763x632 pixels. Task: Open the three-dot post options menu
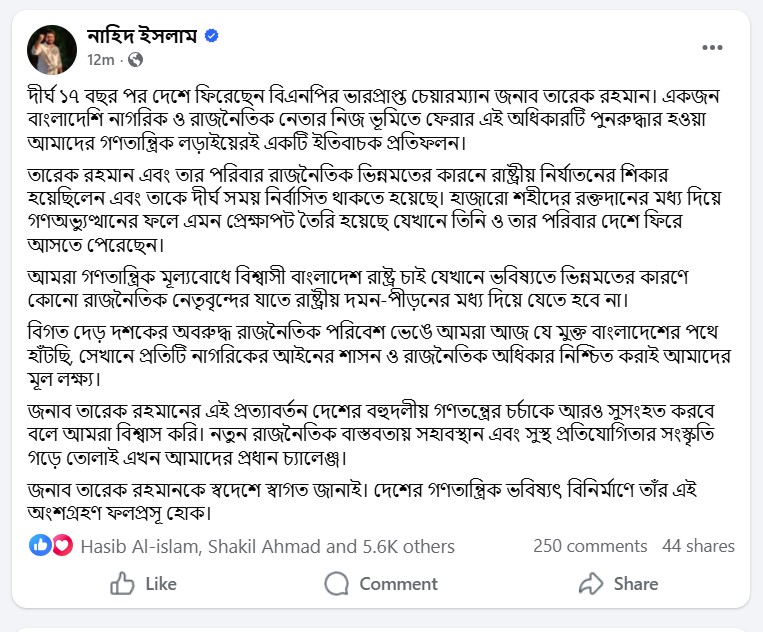[712, 47]
